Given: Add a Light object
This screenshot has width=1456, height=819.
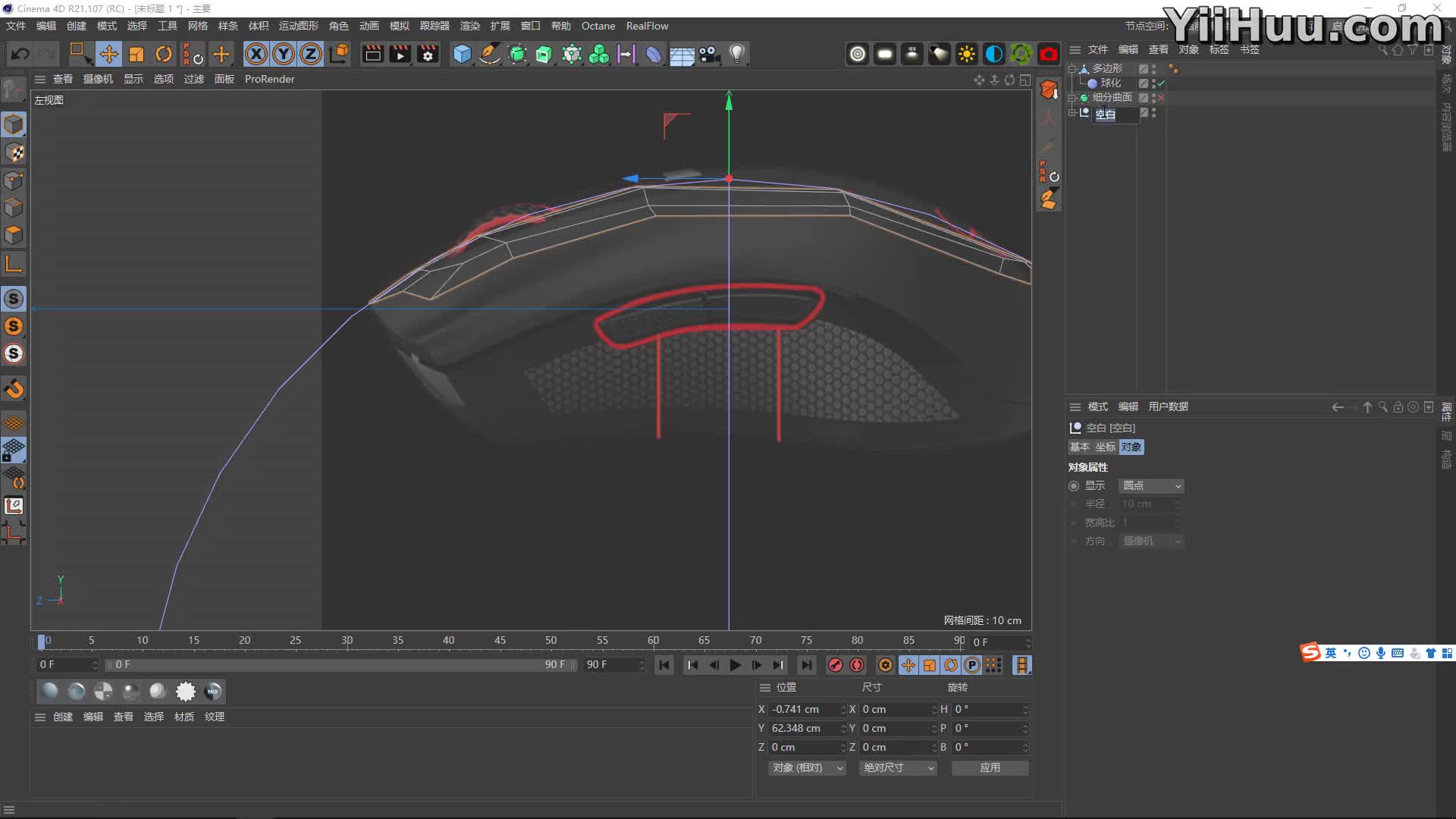Looking at the screenshot, I should [736, 54].
